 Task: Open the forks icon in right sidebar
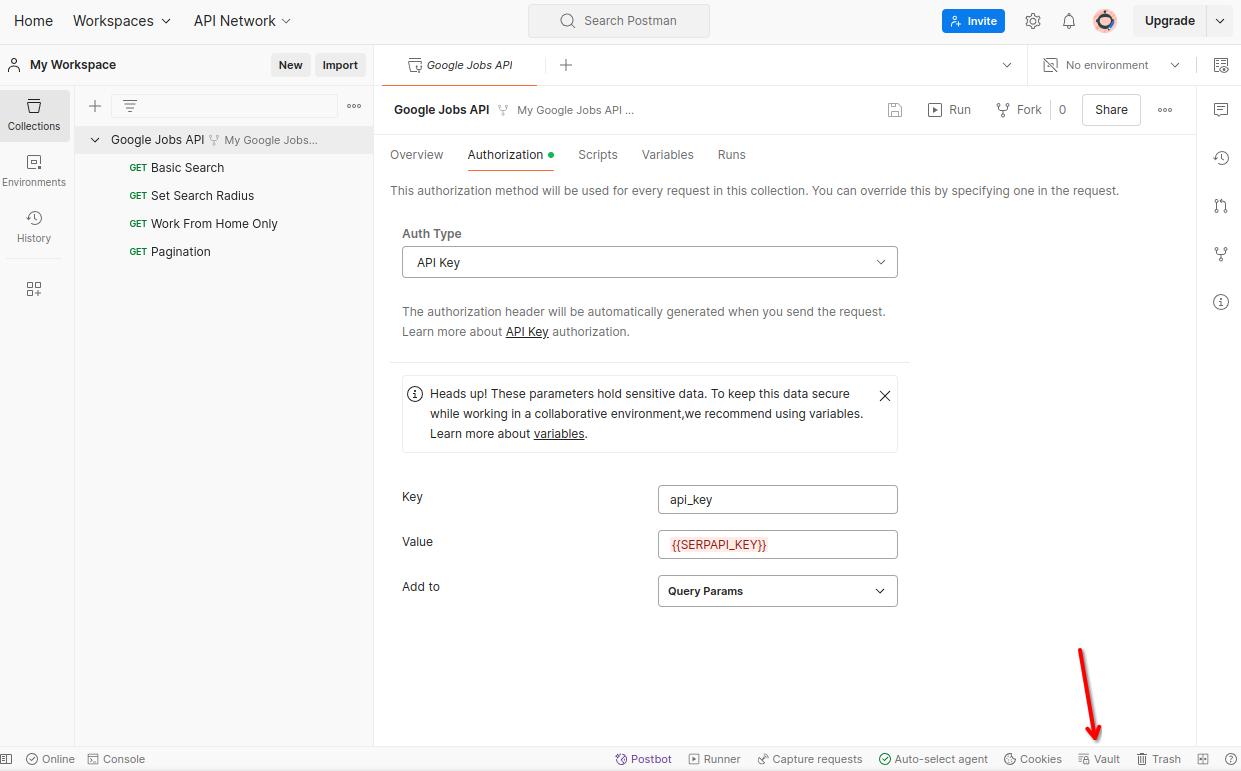tap(1221, 254)
